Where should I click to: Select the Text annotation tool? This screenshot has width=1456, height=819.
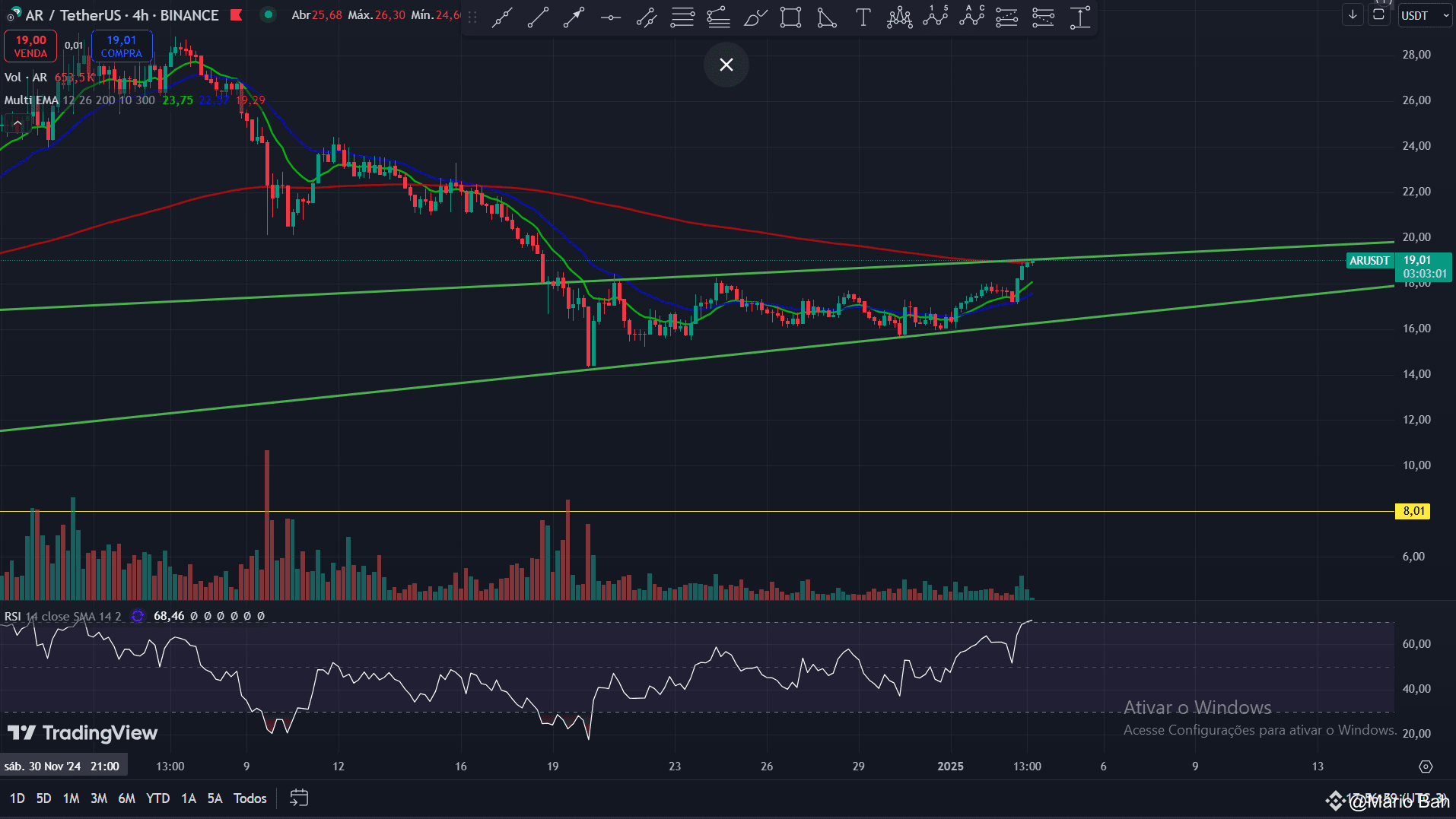(863, 17)
